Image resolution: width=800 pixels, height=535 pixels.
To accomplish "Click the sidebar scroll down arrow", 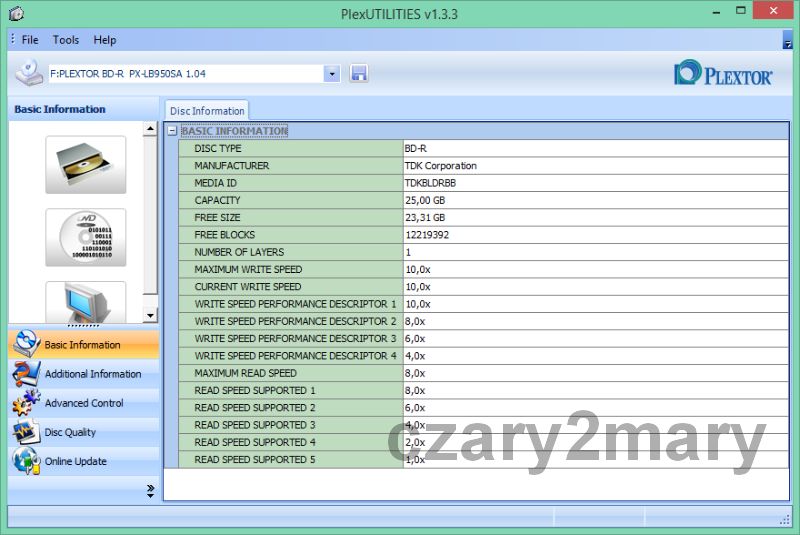I will tap(150, 315).
